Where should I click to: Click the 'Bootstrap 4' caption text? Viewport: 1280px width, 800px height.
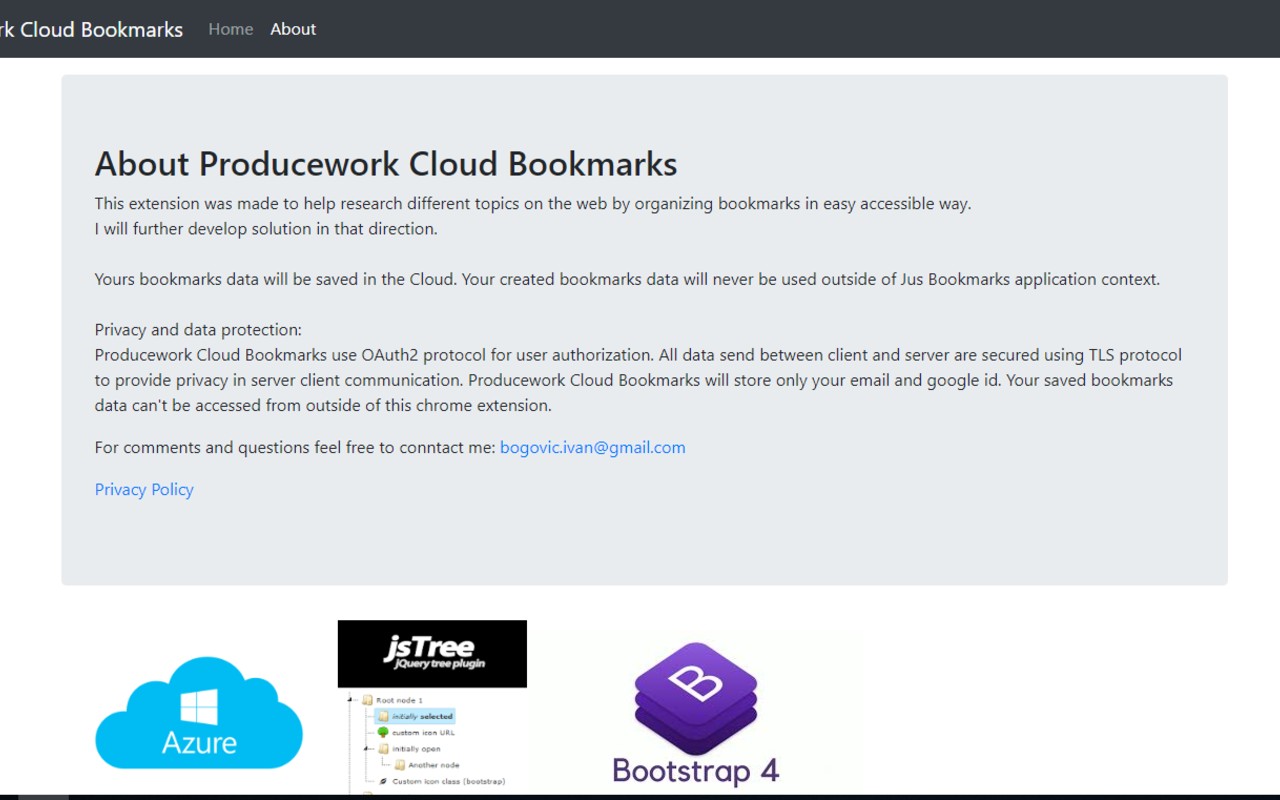tap(696, 771)
